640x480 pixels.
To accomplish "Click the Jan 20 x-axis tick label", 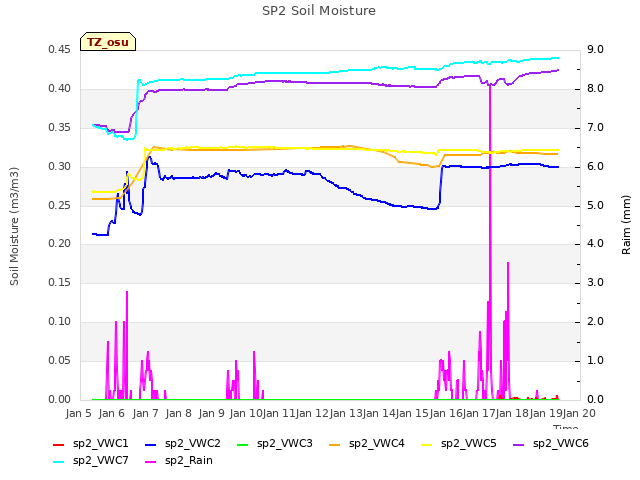I will [579, 413].
